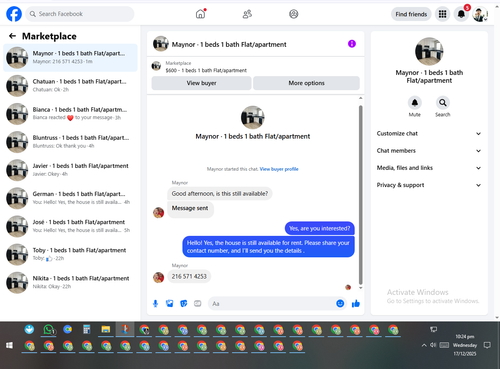
Task: Open the Friends icon in top navigation
Action: pos(247,14)
